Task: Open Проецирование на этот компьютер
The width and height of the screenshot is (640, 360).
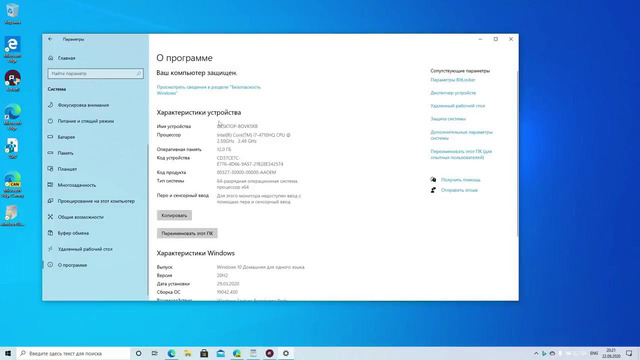Action: point(96,201)
